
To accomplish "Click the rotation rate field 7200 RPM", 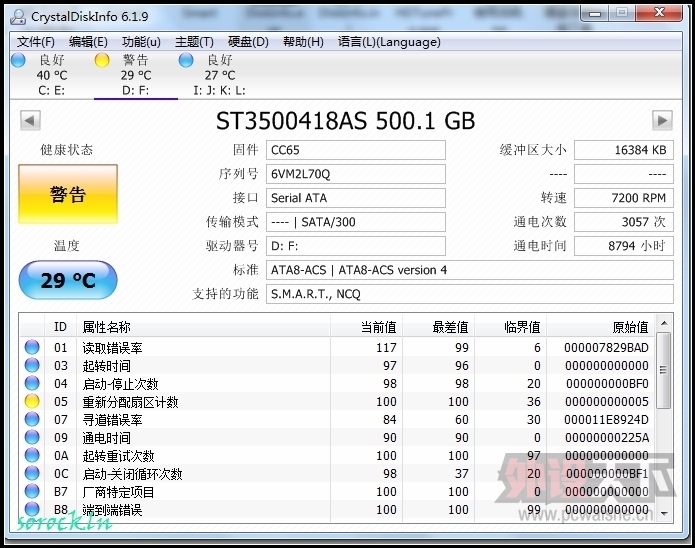I will pos(624,198).
